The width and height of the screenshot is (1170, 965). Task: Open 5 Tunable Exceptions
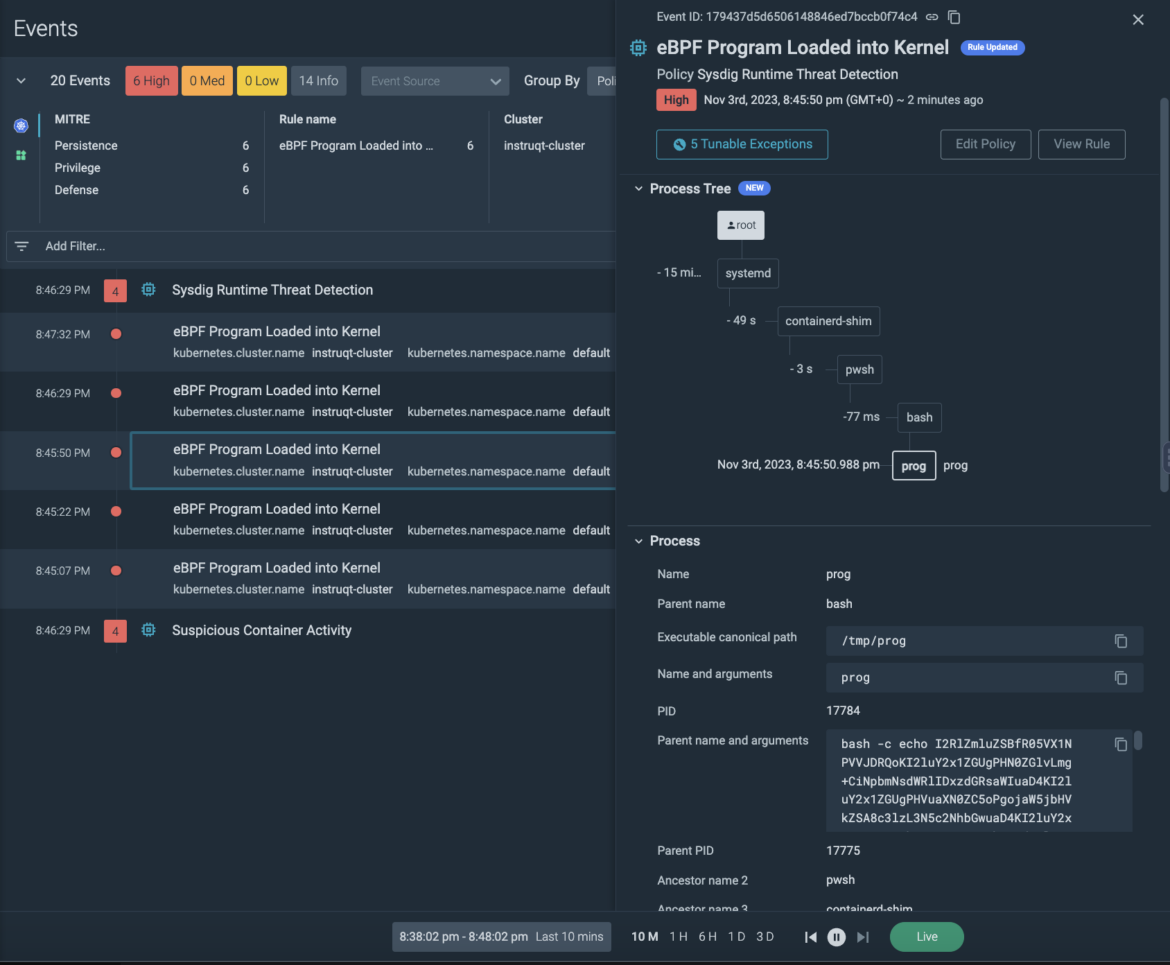coord(742,144)
